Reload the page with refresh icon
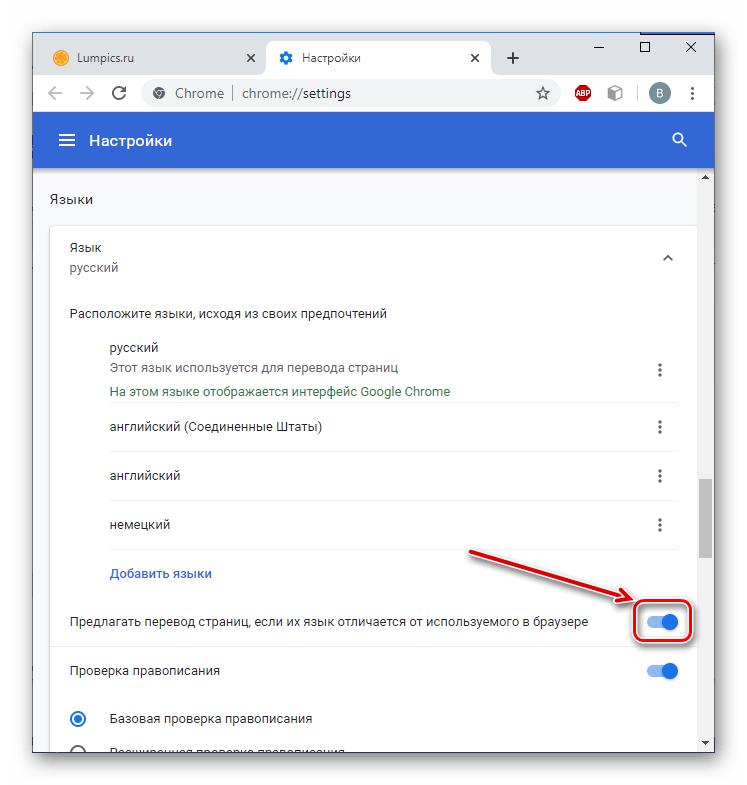This screenshot has height=785, width=747. pyautogui.click(x=119, y=93)
